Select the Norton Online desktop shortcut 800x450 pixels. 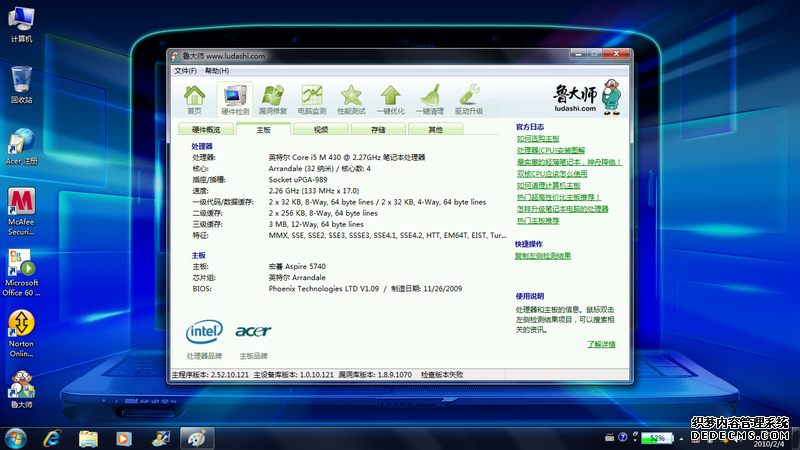[x=21, y=334]
